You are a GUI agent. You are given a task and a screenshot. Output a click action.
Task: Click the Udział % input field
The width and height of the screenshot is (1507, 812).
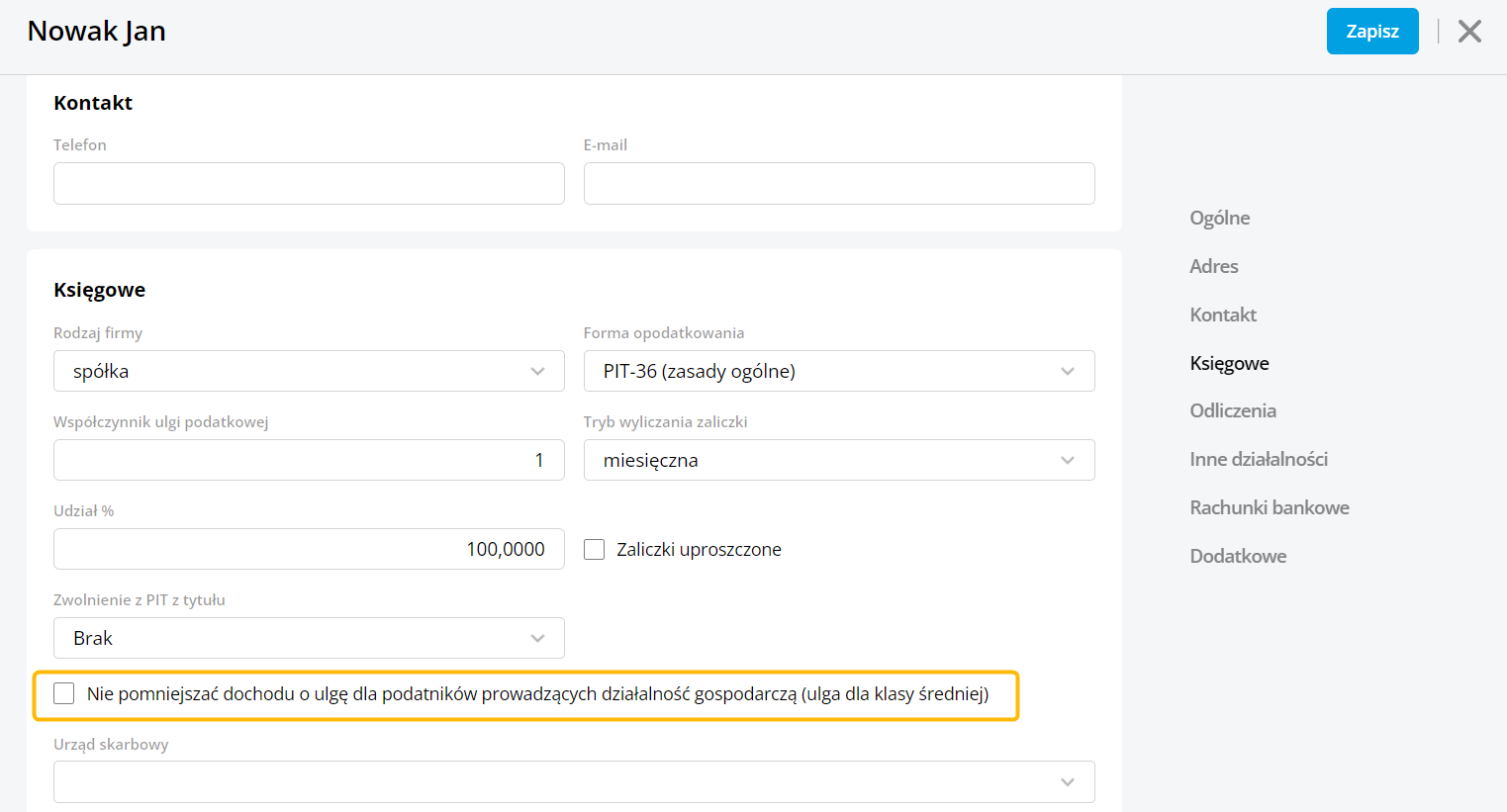(x=309, y=550)
